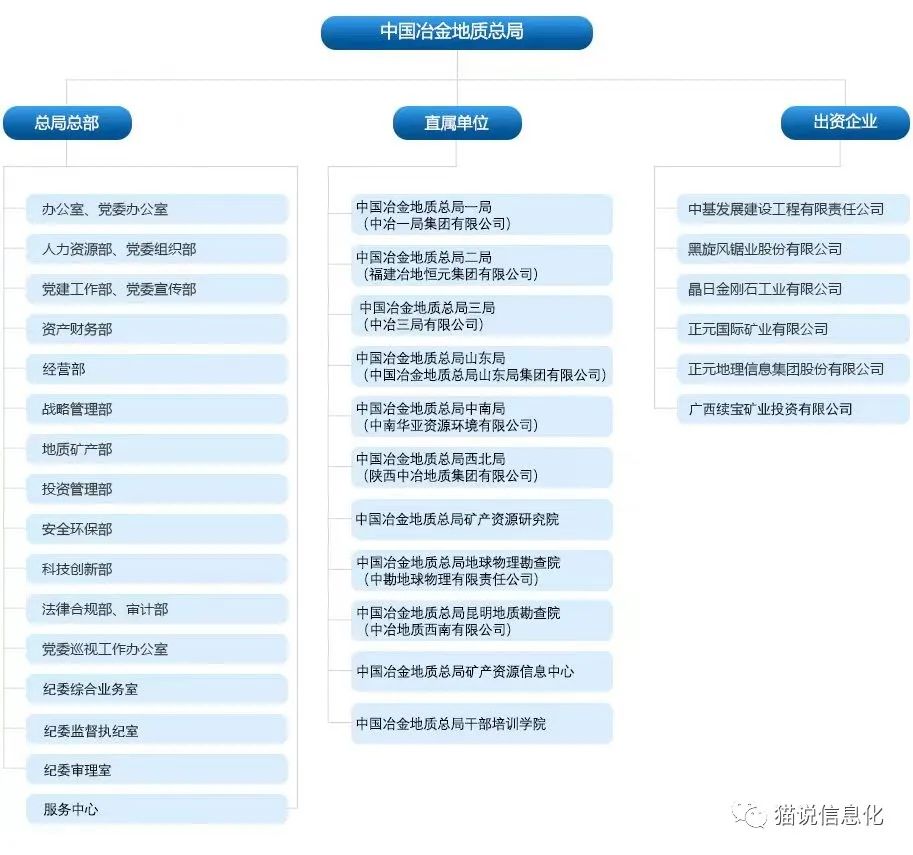The height and width of the screenshot is (855, 913).
Task: Select 黑旋风锯业股份有限公司 entry
Action: pyautogui.click(x=793, y=249)
